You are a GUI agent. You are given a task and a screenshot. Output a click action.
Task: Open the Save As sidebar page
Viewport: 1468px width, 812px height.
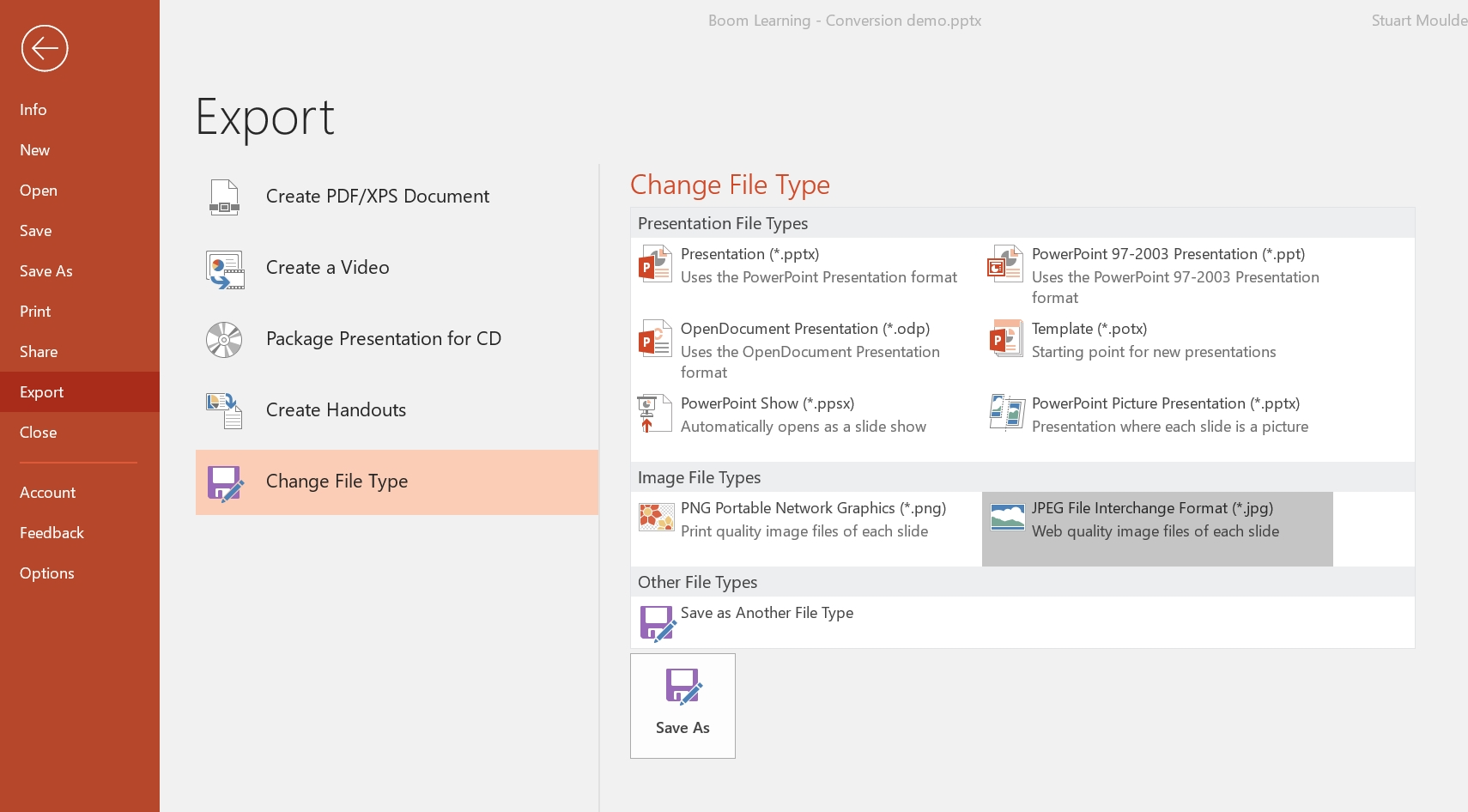point(80,270)
